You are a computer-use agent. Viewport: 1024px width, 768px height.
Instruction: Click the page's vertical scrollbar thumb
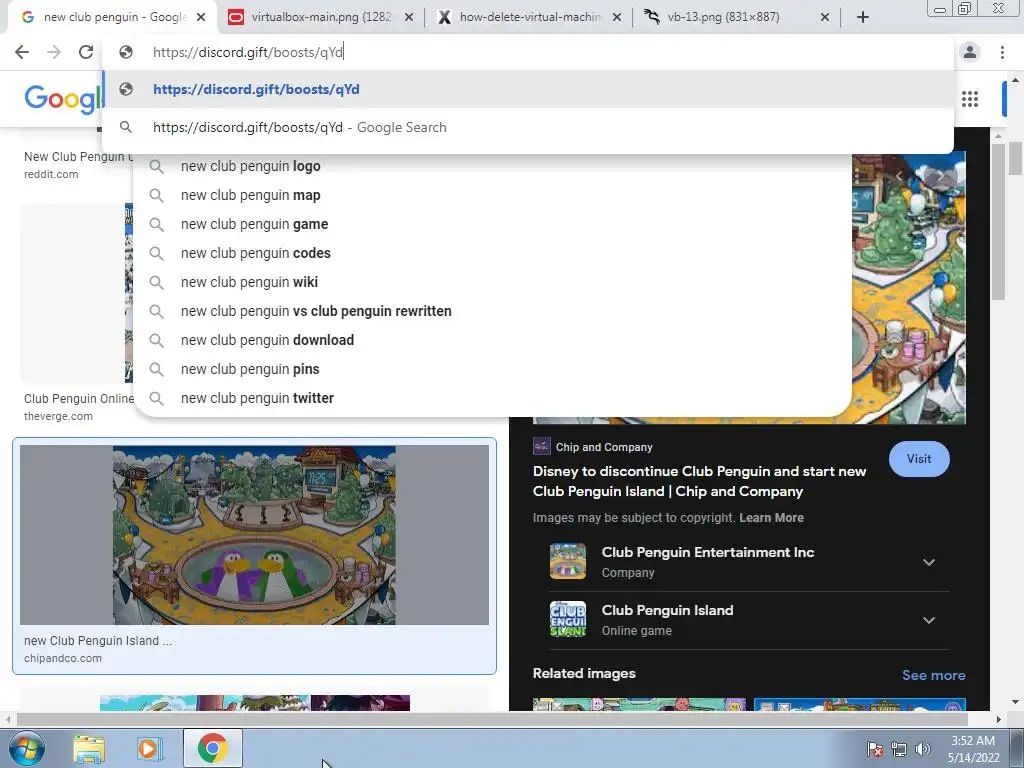tap(1015, 158)
